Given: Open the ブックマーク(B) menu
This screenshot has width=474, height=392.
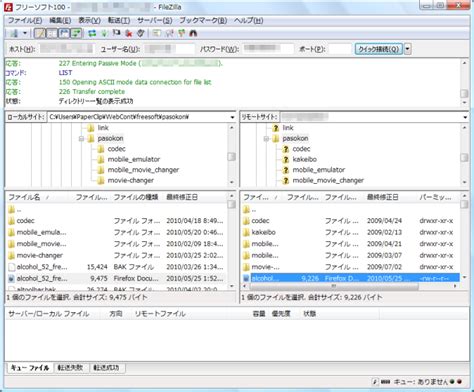Looking at the screenshot, I should (x=203, y=21).
